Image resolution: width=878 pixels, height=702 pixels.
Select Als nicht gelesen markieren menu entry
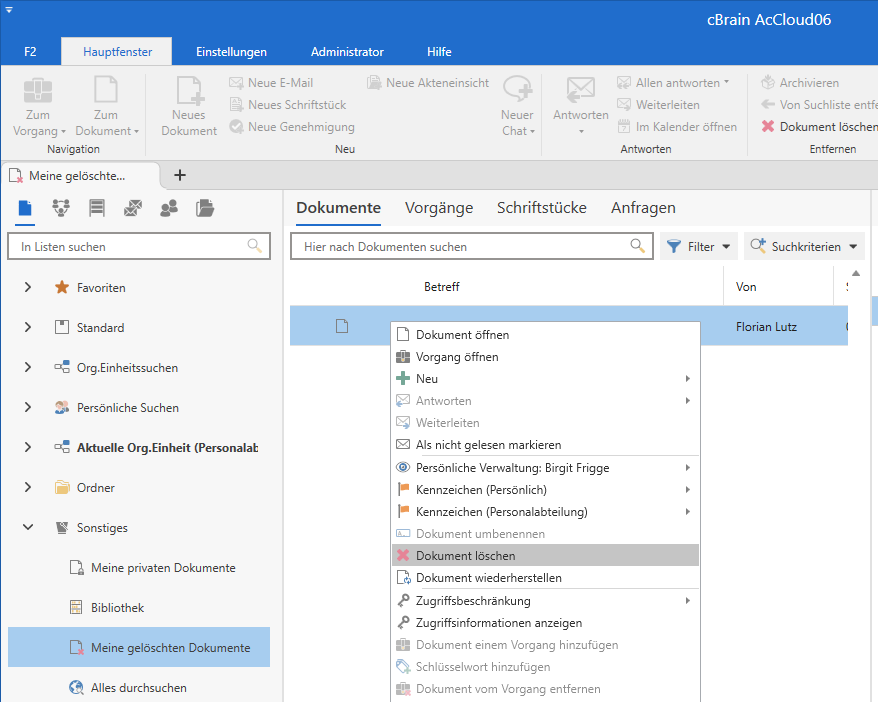(488, 445)
